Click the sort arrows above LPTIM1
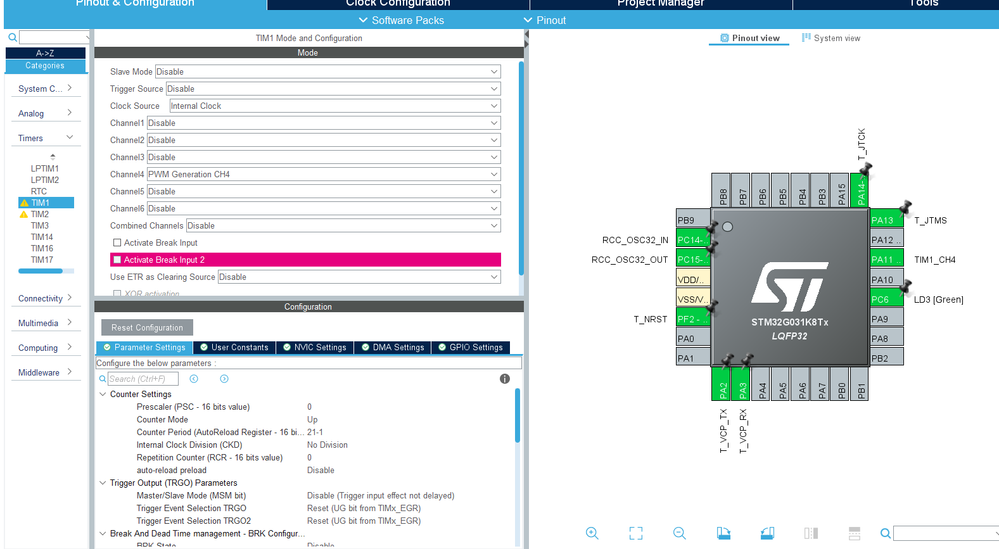 click(52, 157)
